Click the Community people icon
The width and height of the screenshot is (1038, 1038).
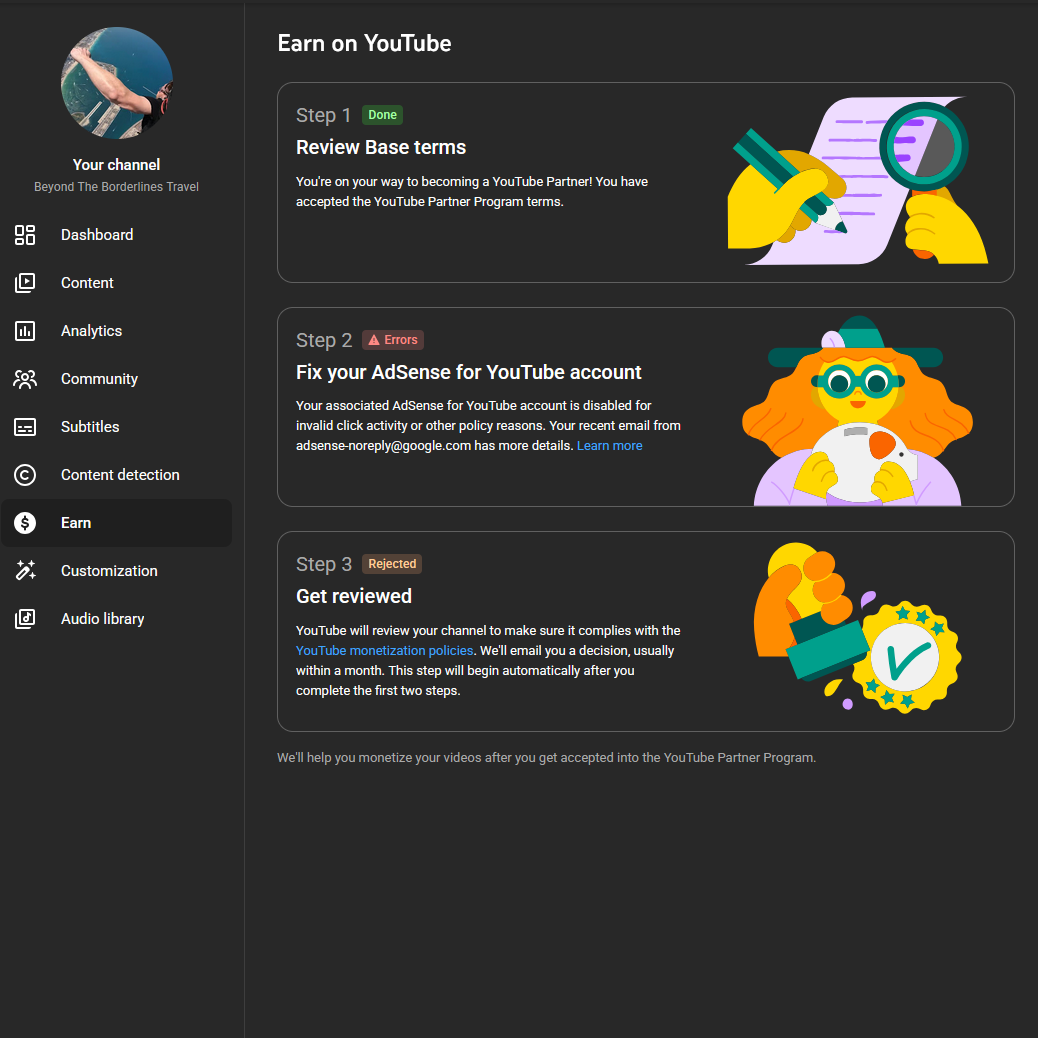(x=25, y=379)
